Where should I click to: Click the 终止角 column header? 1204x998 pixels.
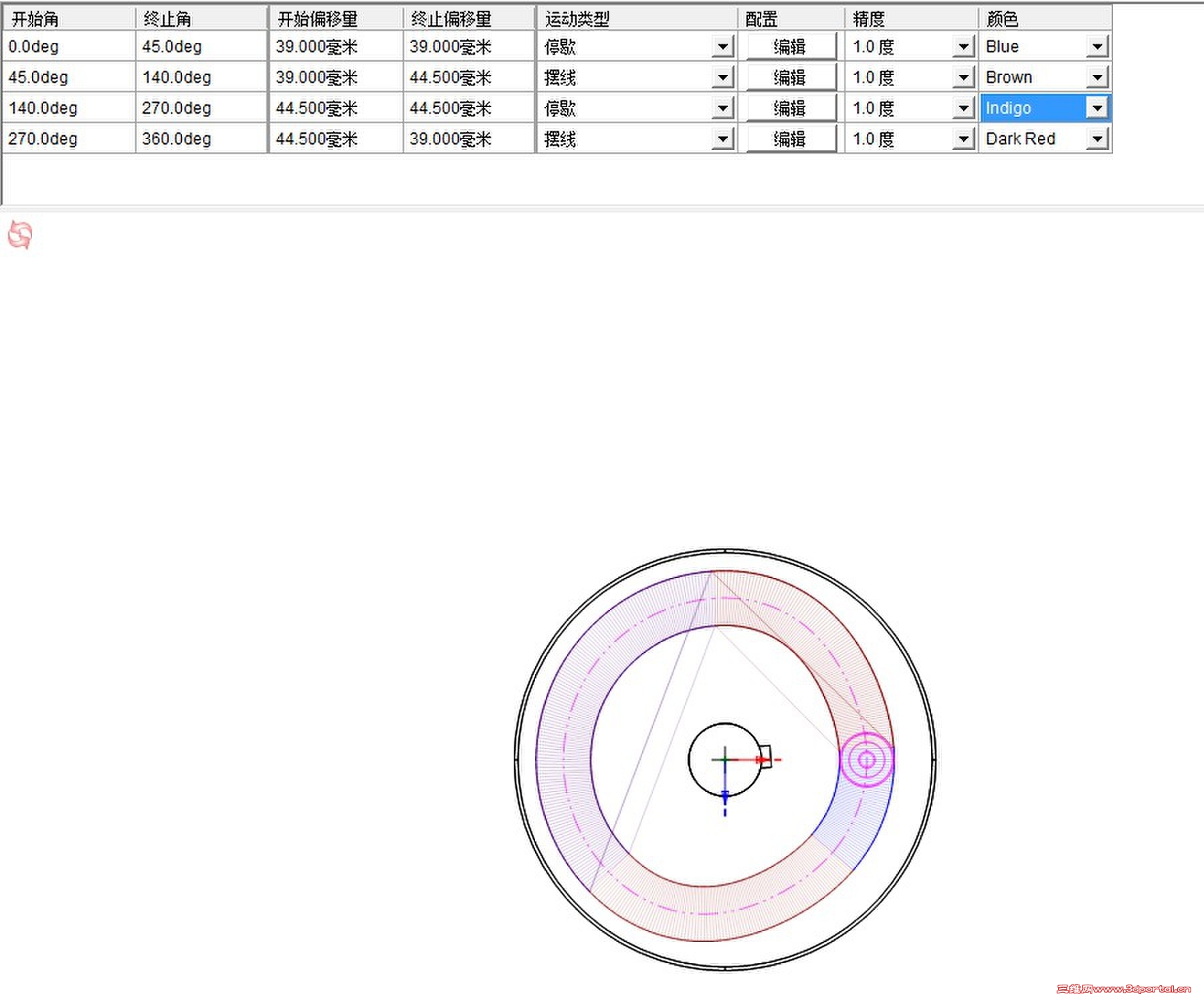pos(201,19)
